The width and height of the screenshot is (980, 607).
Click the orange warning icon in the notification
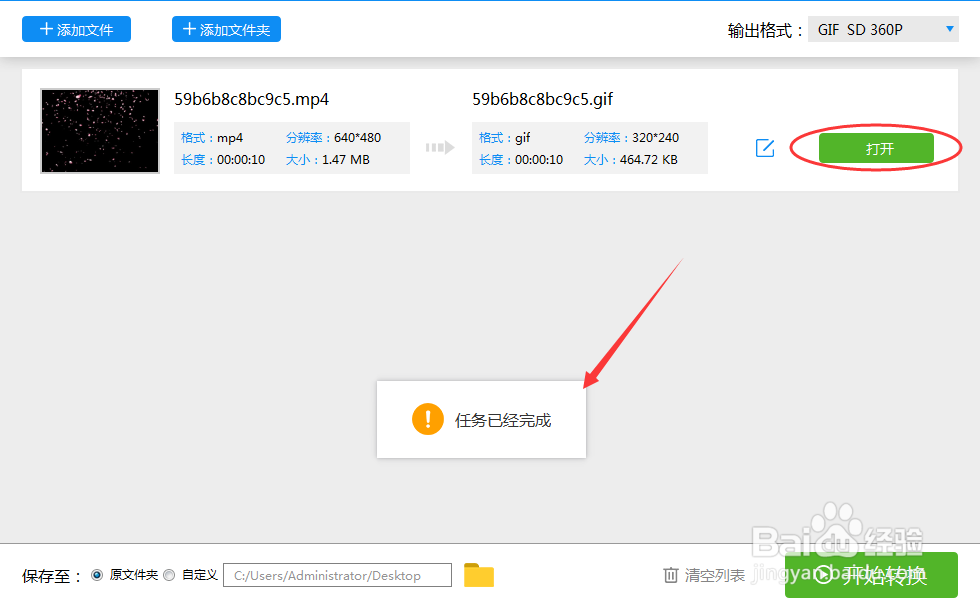point(428,419)
